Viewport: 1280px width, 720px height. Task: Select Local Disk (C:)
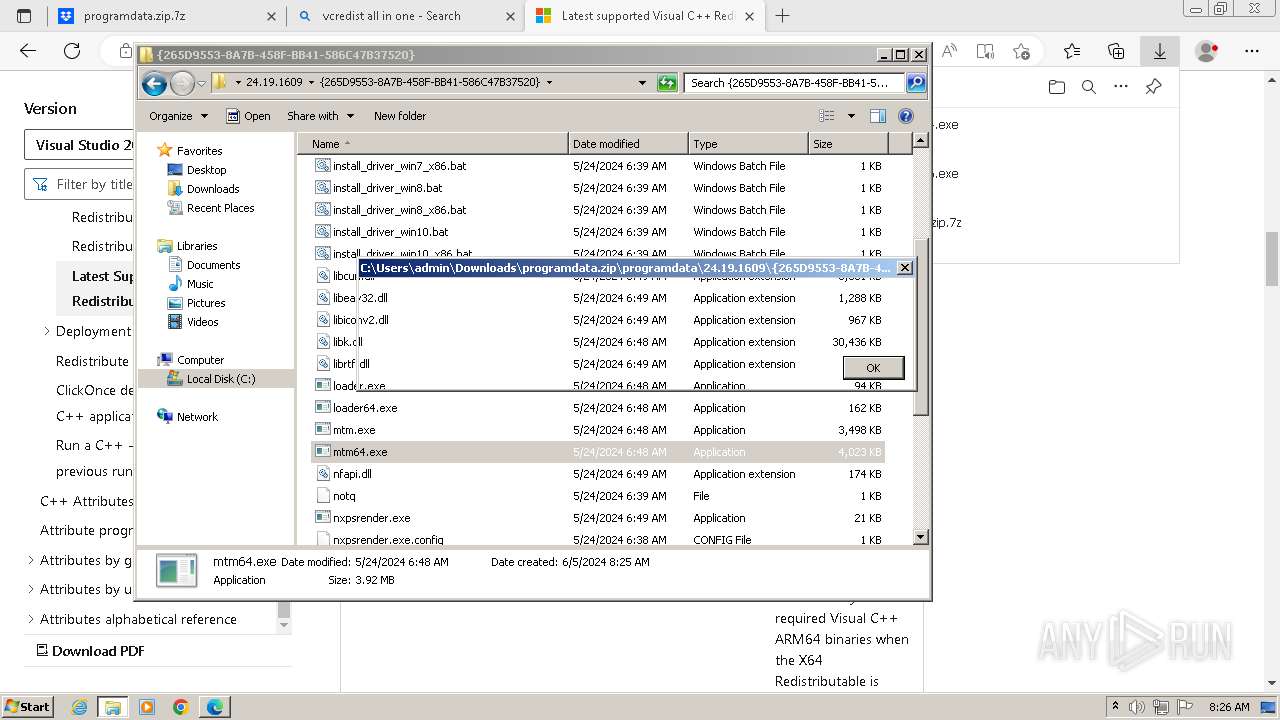pos(220,379)
